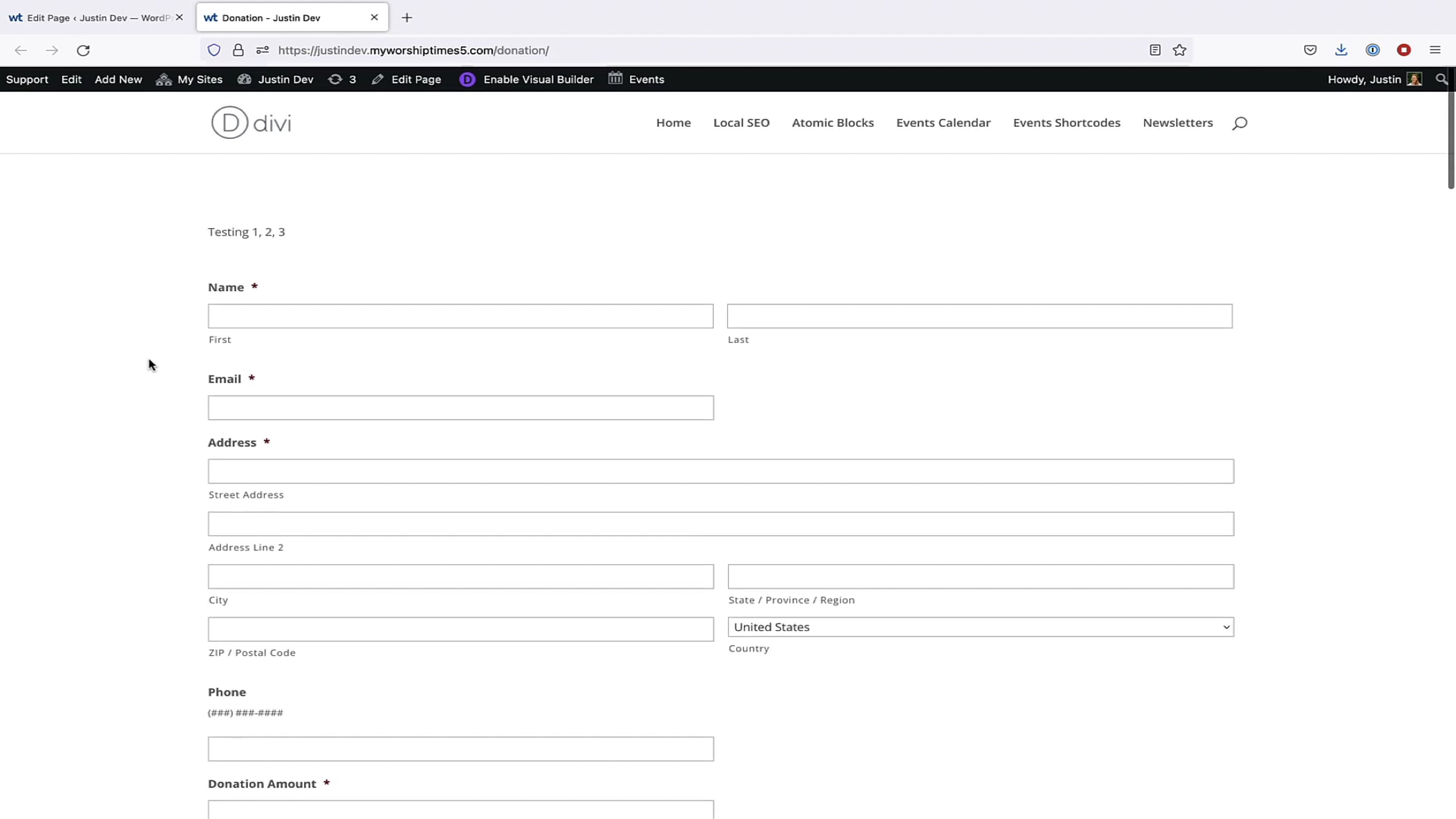The image size is (1456, 819).
Task: Open the downloads arrow icon
Action: (1341, 50)
